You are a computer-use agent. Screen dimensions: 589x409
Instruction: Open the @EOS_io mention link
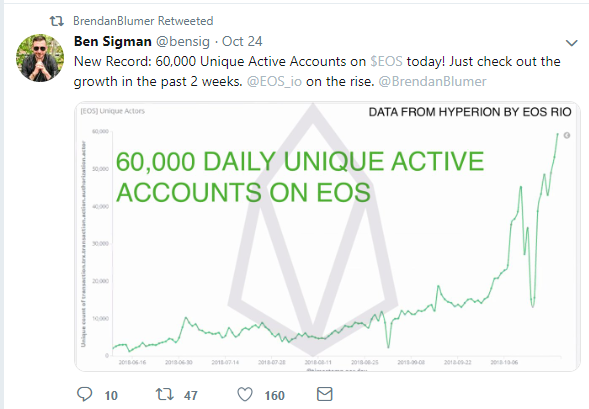(x=274, y=81)
